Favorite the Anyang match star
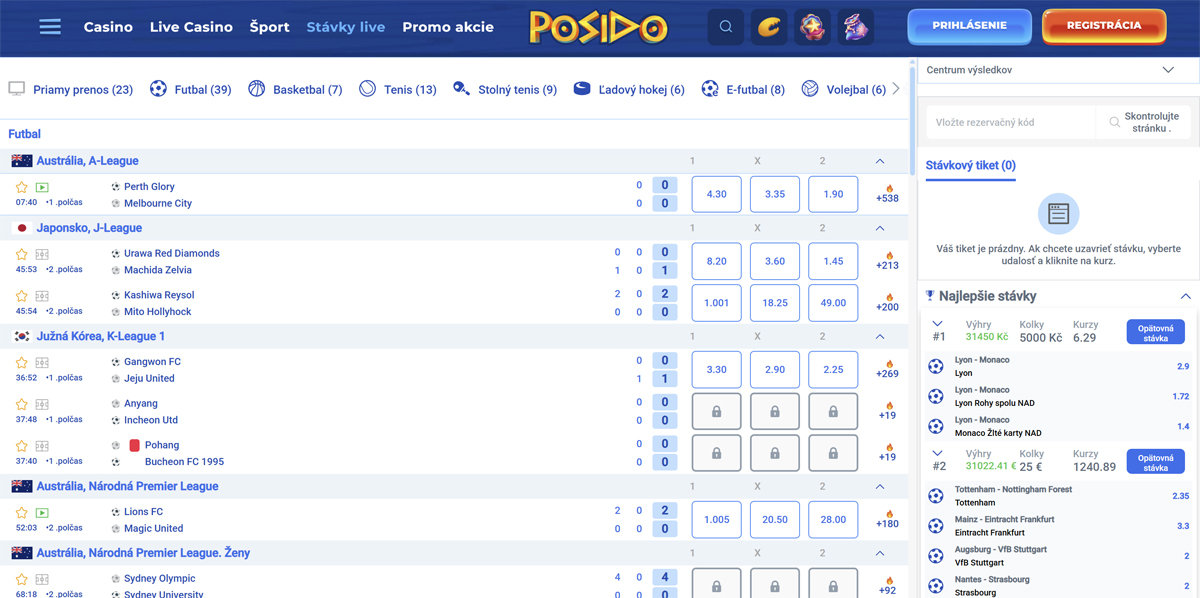Viewport: 1200px width, 598px height. tap(22, 404)
